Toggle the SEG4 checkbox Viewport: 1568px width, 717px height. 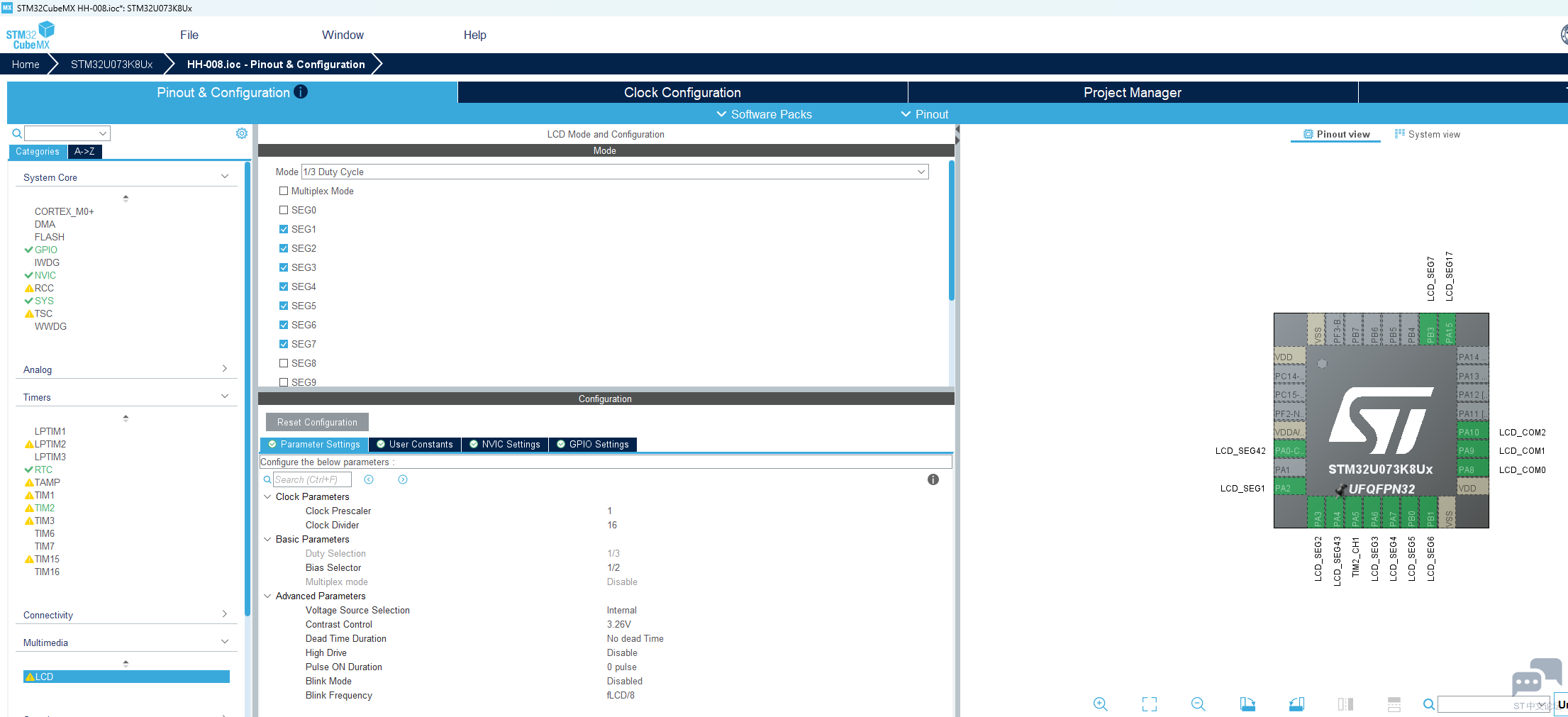tap(284, 287)
